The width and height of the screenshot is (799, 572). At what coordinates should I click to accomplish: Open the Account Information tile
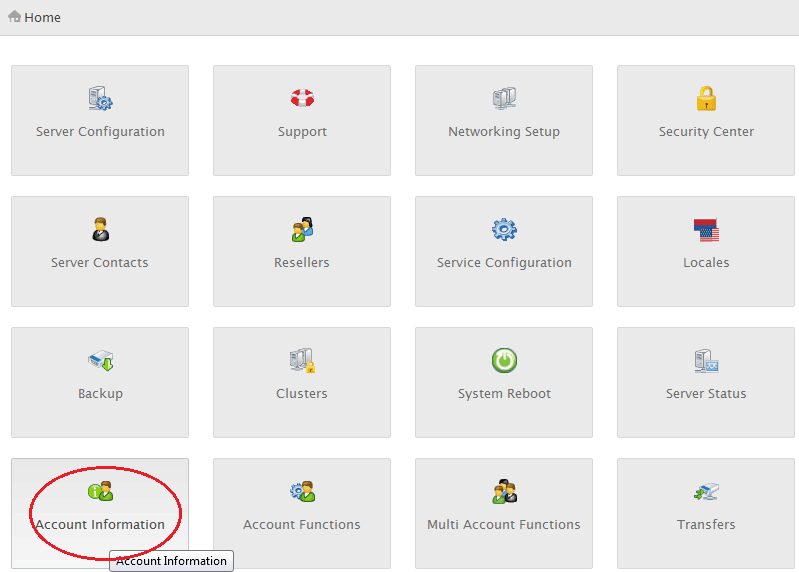[x=100, y=512]
